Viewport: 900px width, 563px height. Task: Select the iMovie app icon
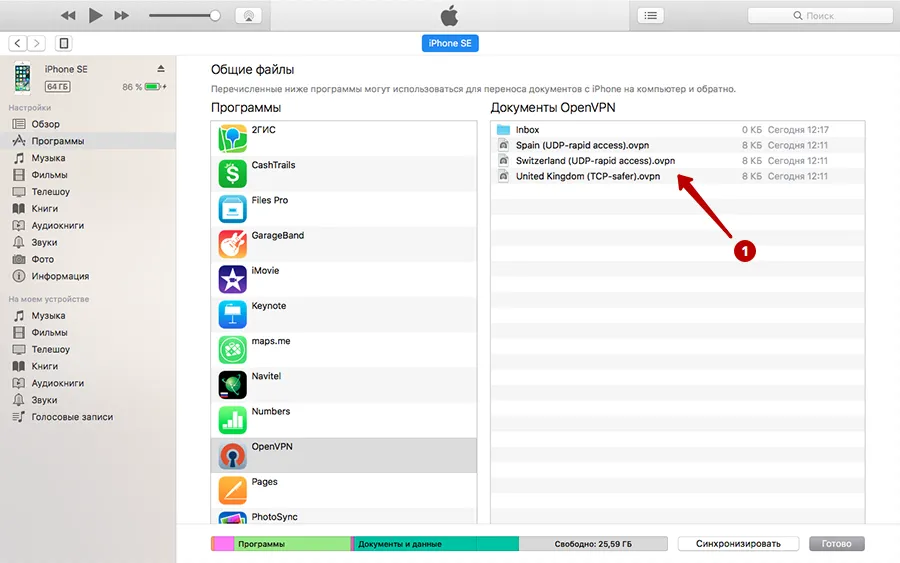232,279
